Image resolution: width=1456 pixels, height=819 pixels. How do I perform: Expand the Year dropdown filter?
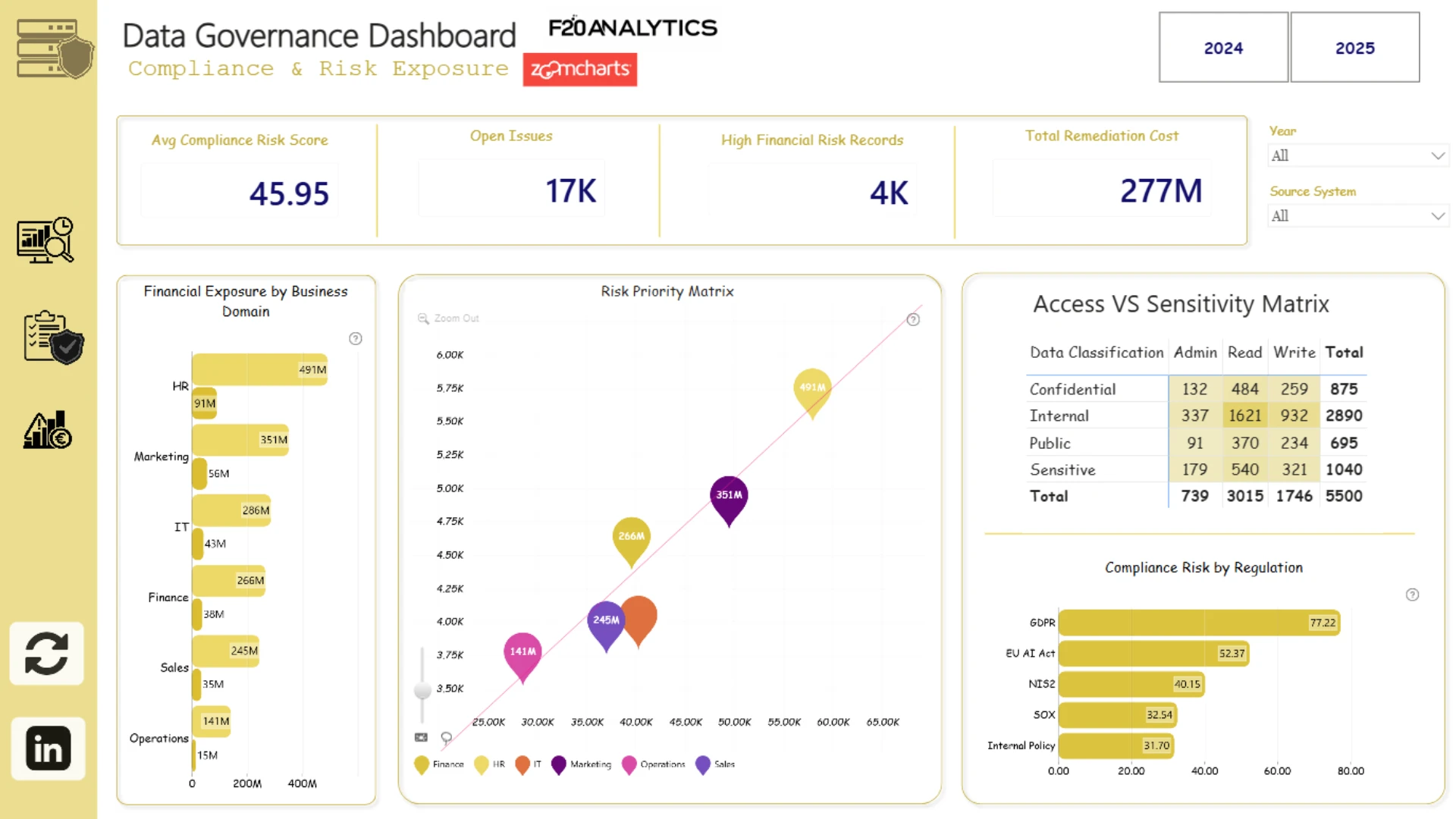1357,155
